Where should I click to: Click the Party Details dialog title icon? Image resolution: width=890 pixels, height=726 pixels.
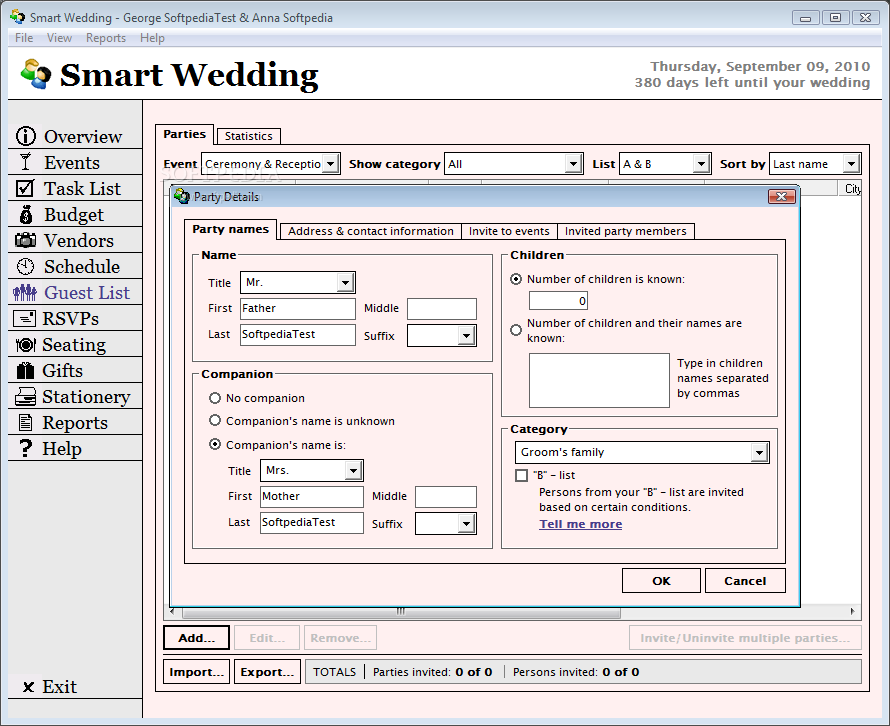[x=182, y=196]
